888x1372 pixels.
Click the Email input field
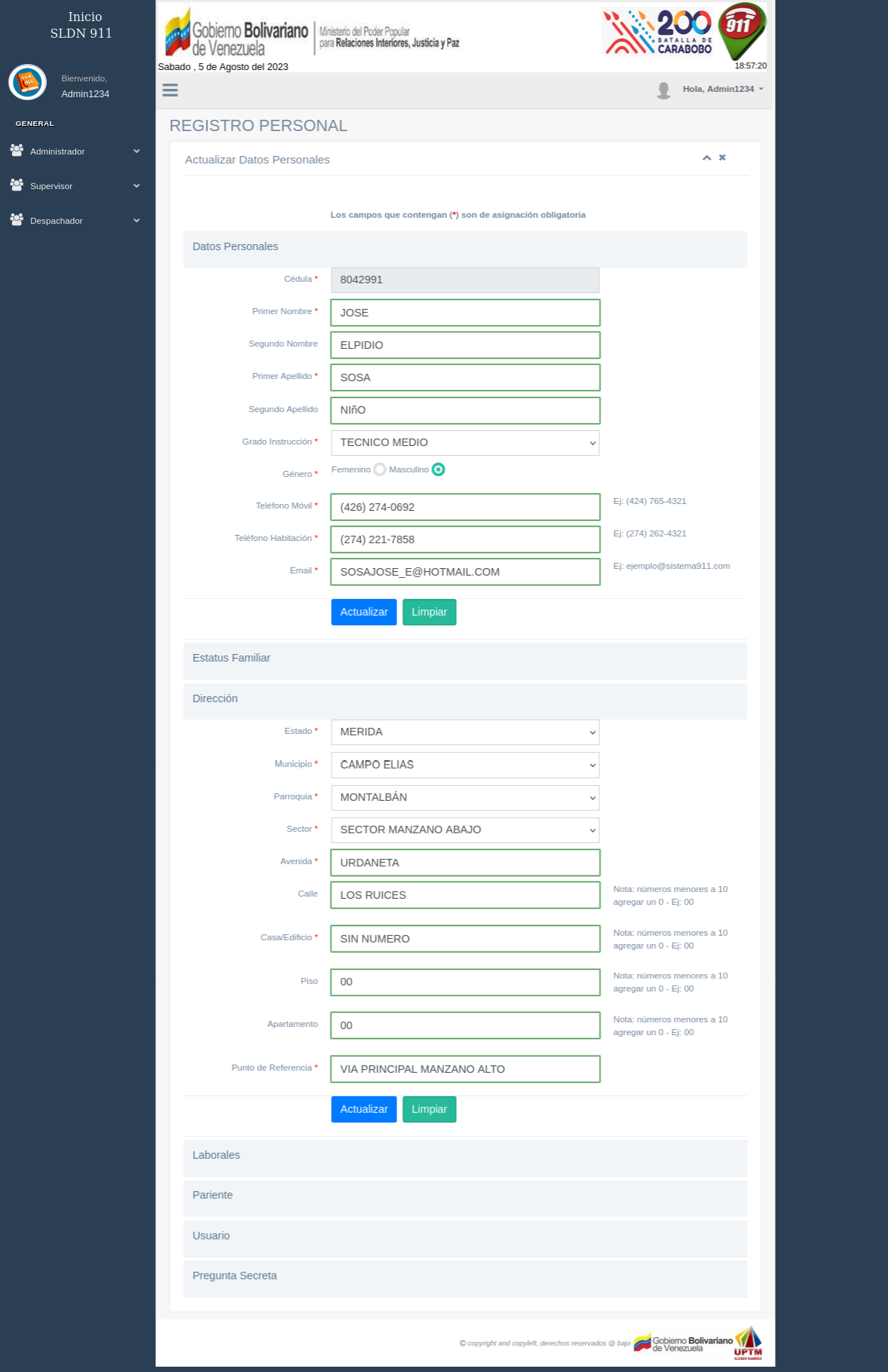(x=465, y=572)
